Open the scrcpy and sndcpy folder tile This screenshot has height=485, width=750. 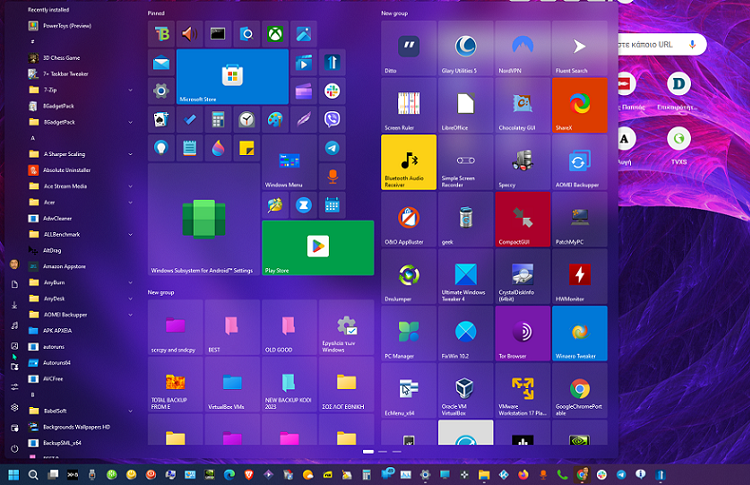[176, 327]
